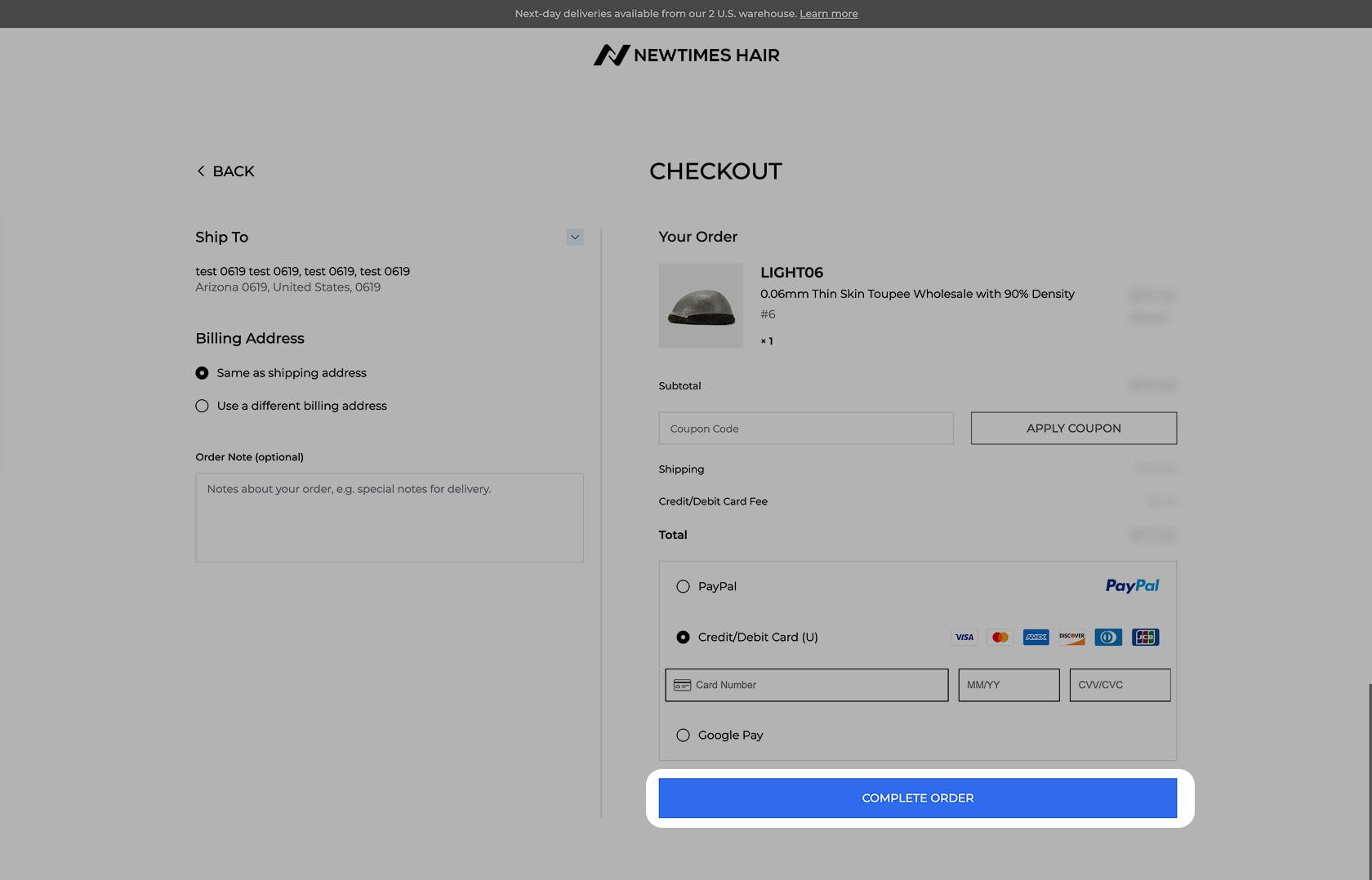Click the Credit/Debit Card Fee label
The width and height of the screenshot is (1372, 880).
[713, 501]
